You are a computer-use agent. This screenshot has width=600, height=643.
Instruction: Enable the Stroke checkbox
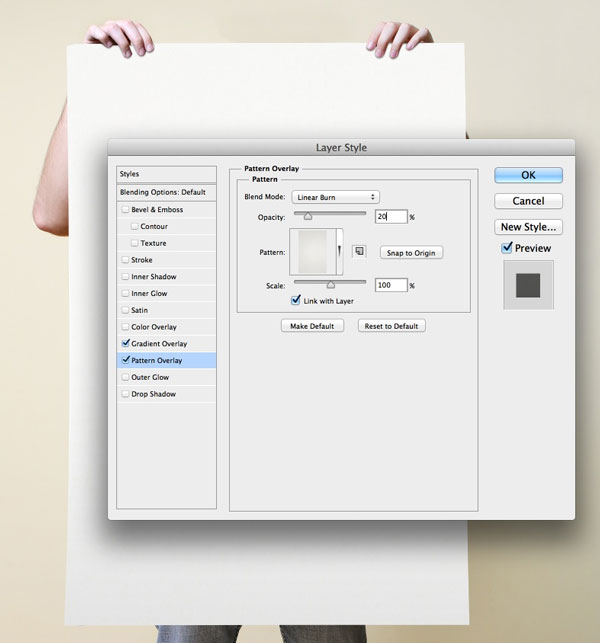[125, 260]
